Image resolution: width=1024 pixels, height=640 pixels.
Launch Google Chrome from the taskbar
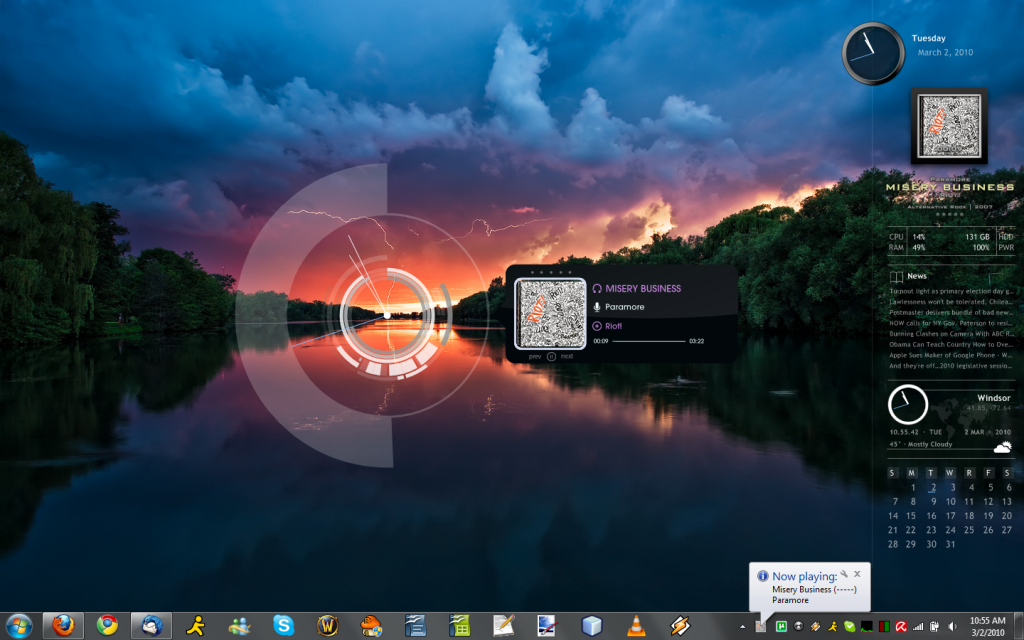click(107, 626)
